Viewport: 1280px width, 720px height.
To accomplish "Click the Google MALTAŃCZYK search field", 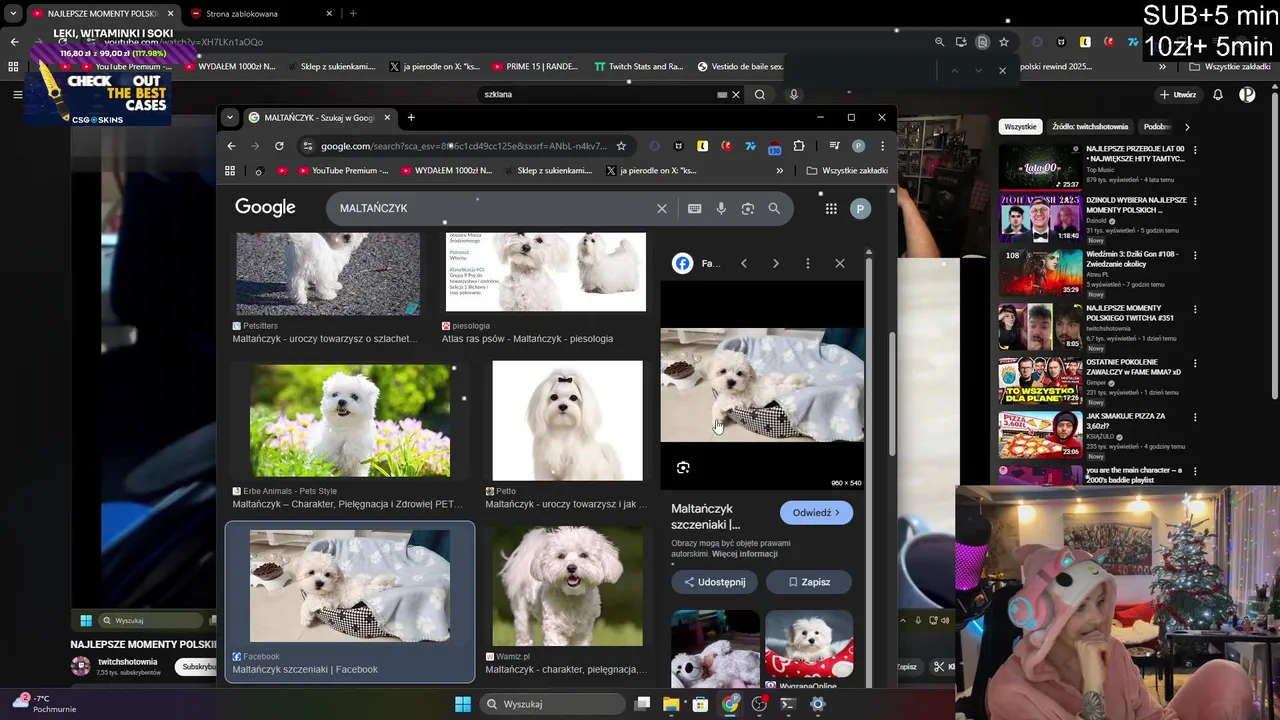I will pos(495,208).
